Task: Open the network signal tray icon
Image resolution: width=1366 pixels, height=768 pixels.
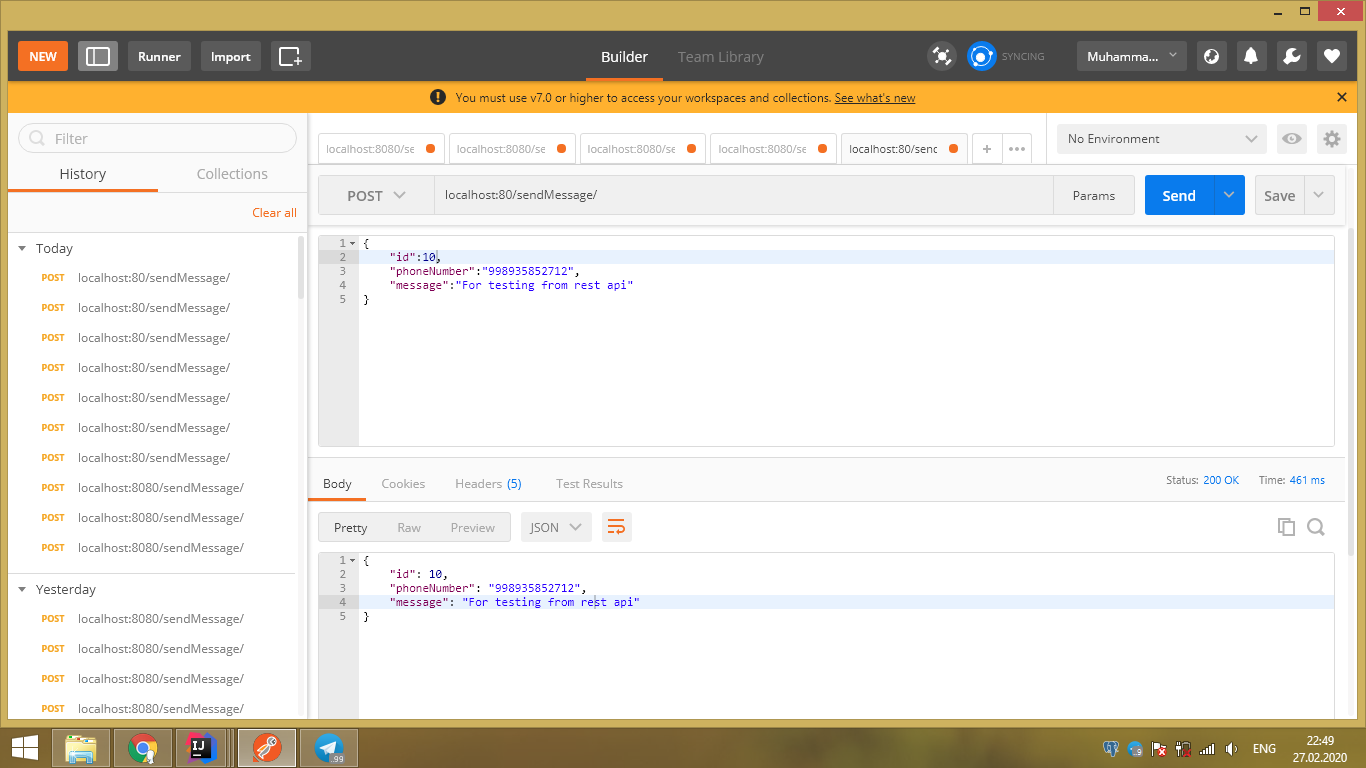Action: click(1207, 749)
